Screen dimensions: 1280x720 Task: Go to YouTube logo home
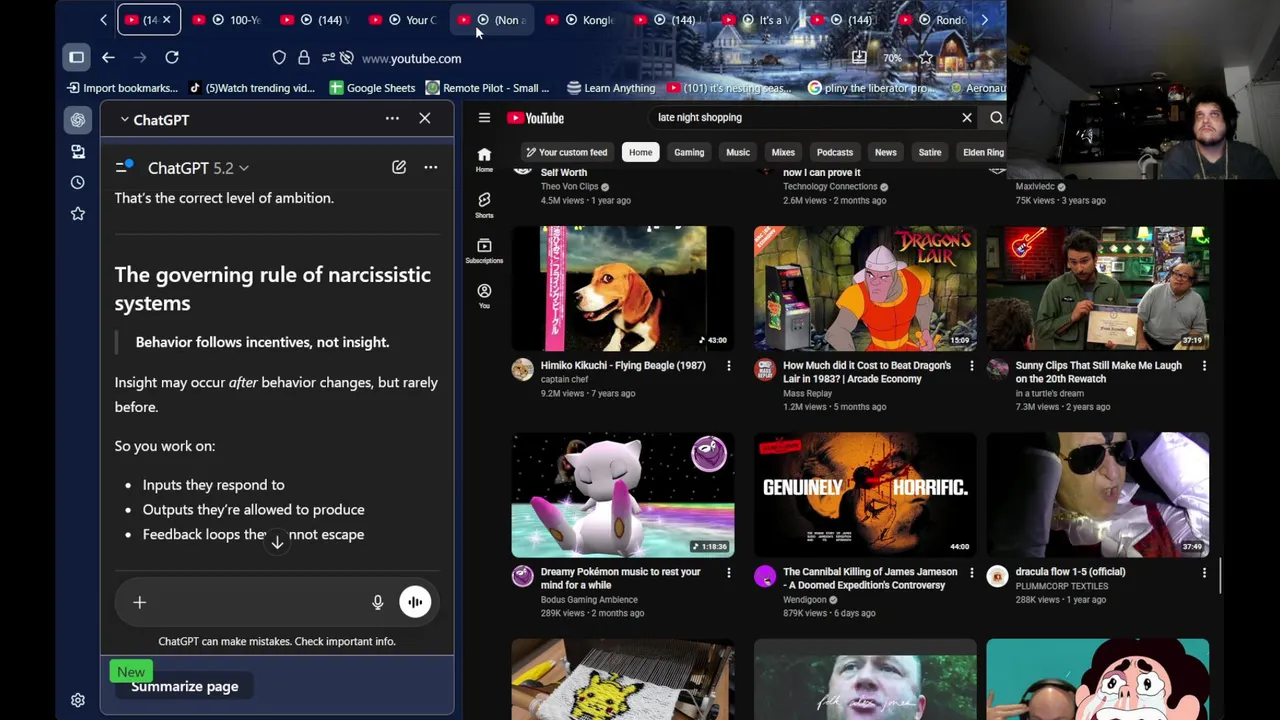pos(535,118)
